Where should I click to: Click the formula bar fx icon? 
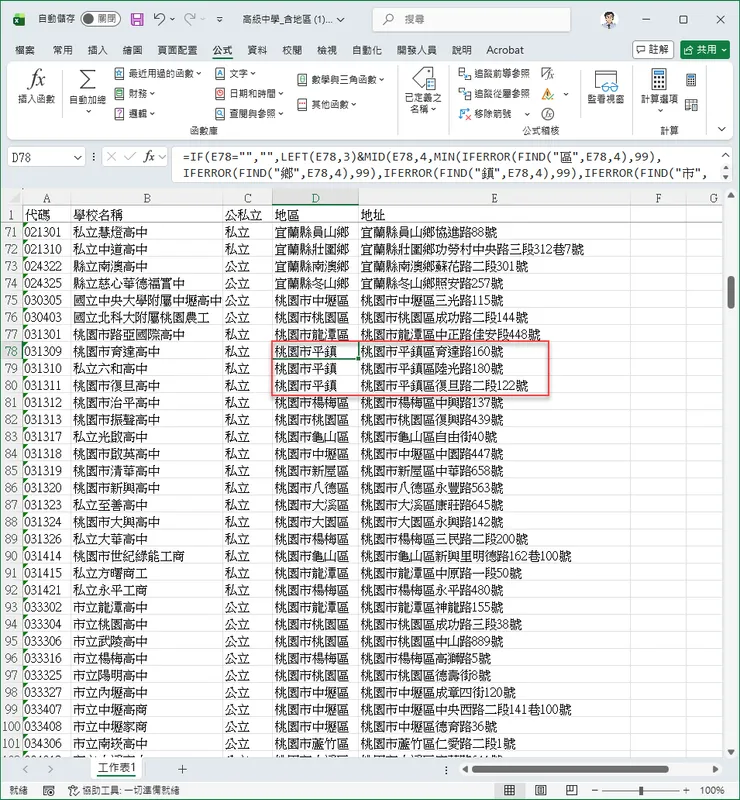click(149, 157)
